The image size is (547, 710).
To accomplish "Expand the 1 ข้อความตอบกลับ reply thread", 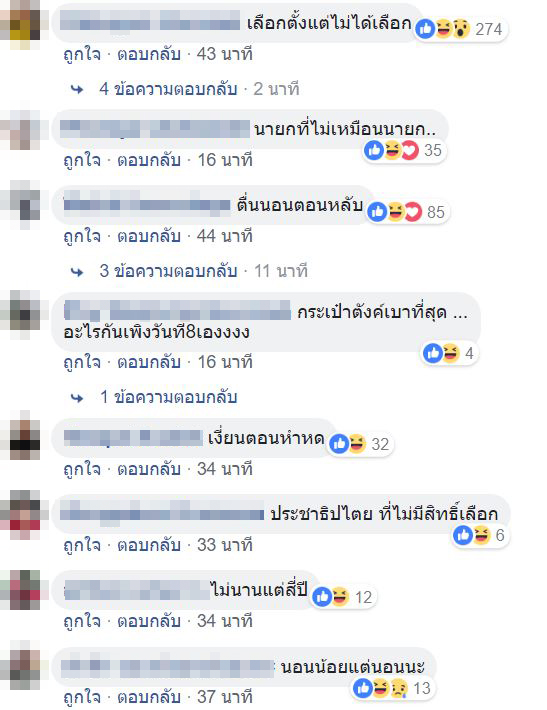I will (x=168, y=397).
